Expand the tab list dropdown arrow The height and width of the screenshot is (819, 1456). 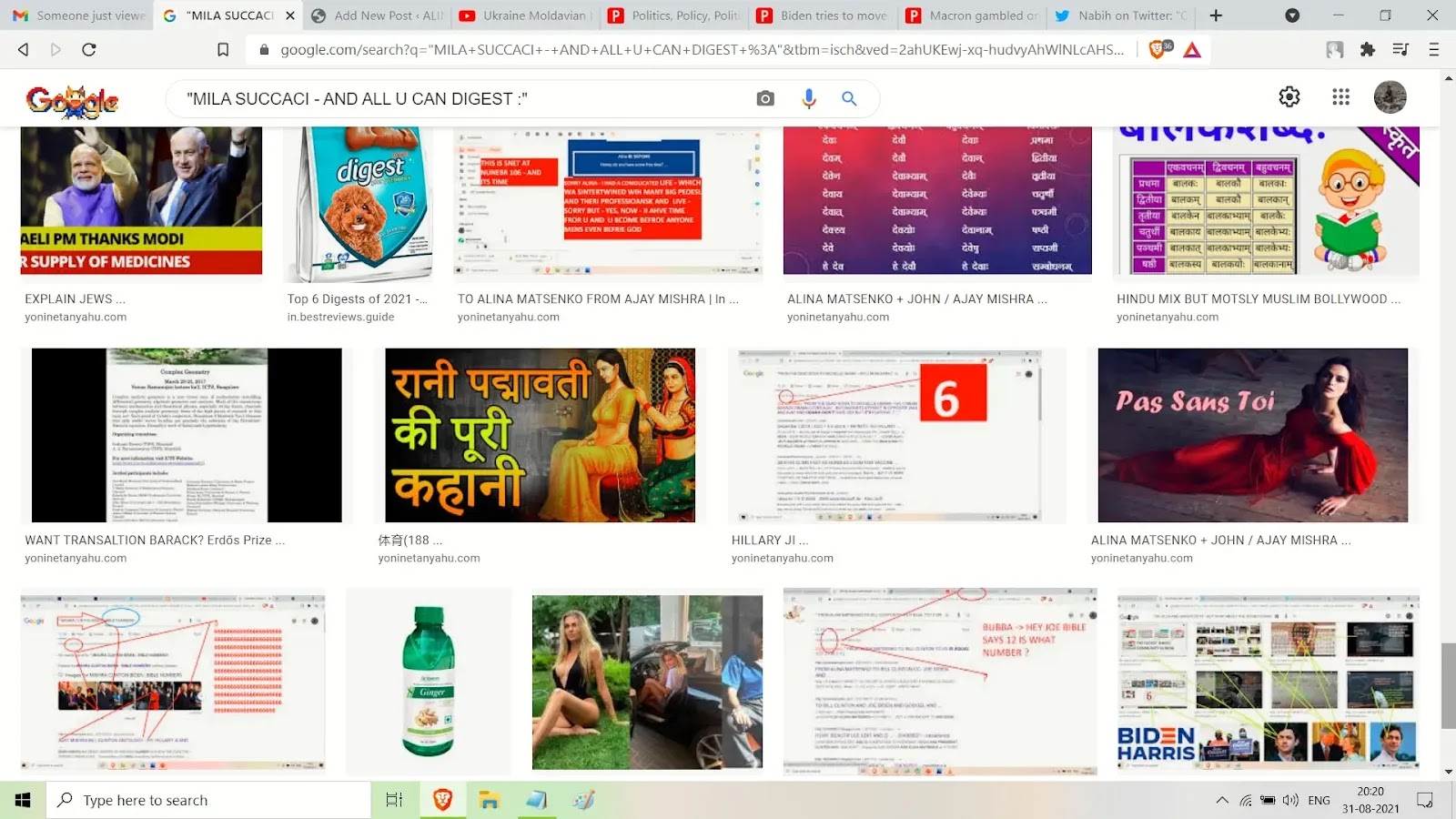pyautogui.click(x=1291, y=15)
